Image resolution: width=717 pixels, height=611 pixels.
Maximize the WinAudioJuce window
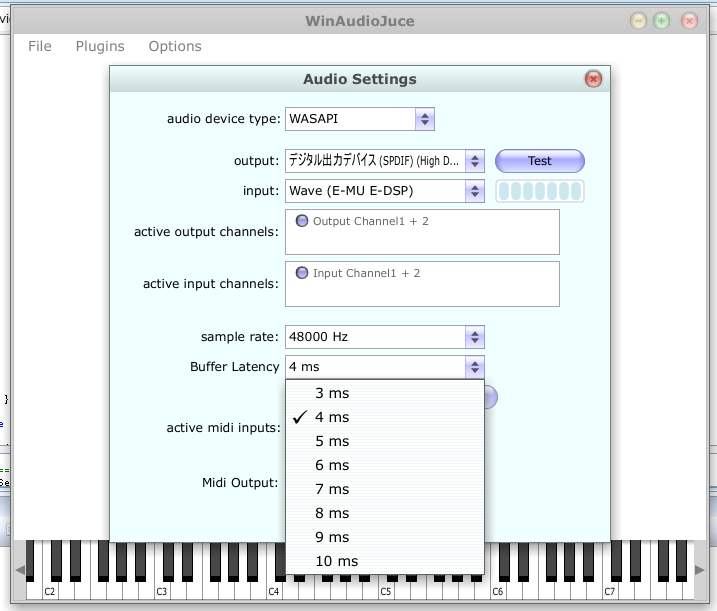(x=662, y=21)
